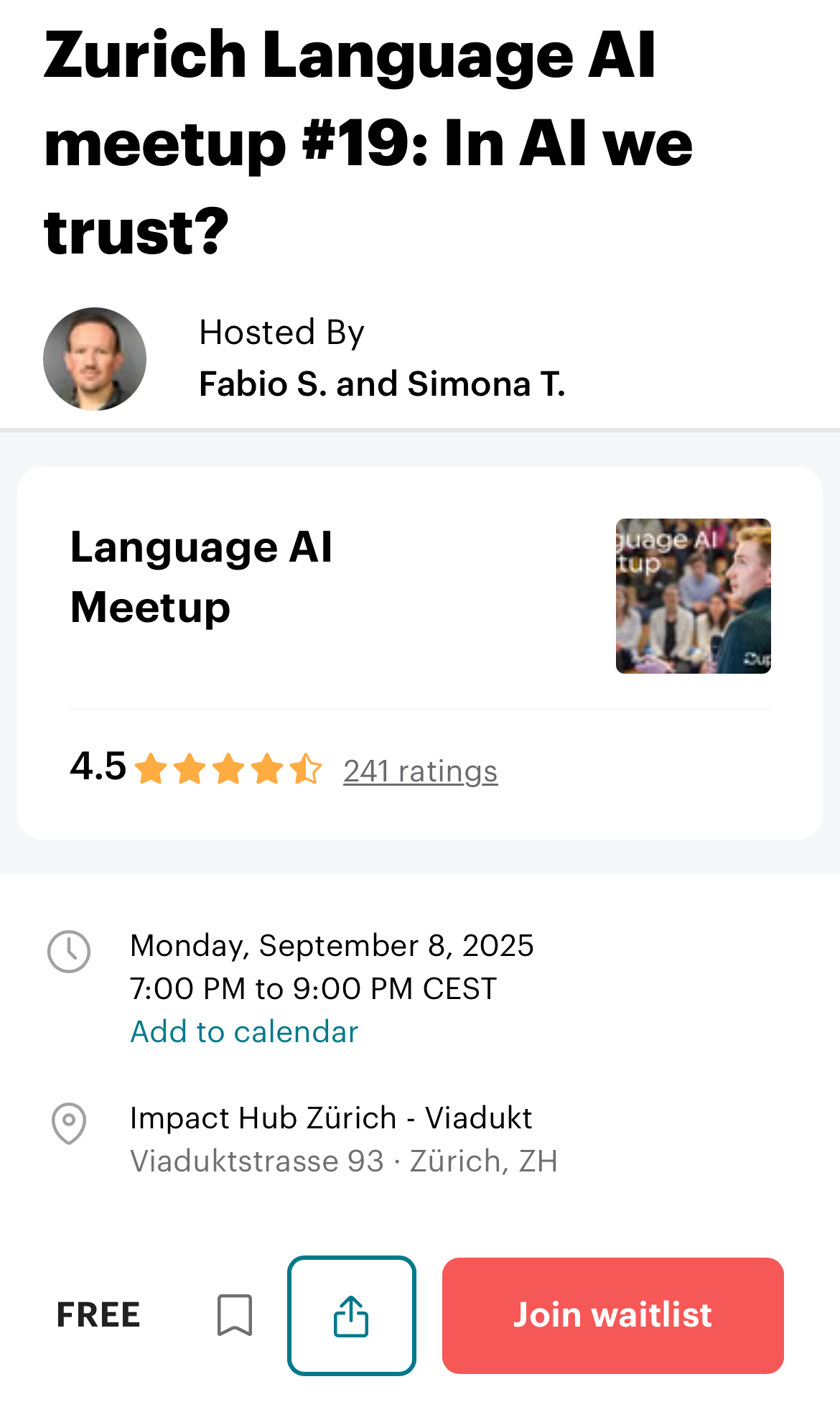Click the 4.5 rating score
840x1402 pixels.
click(98, 766)
